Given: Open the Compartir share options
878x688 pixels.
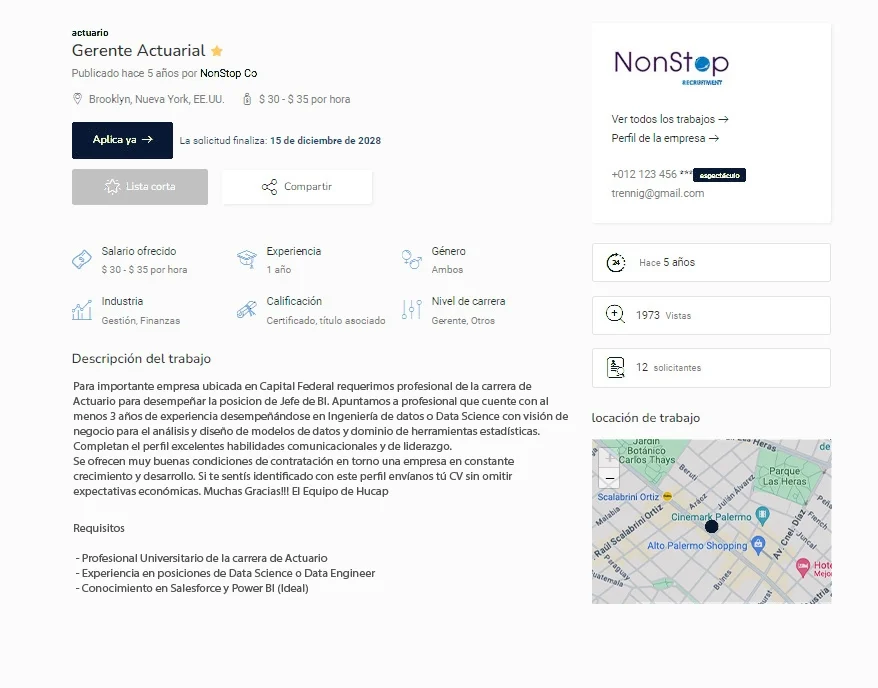Looking at the screenshot, I should click(297, 187).
